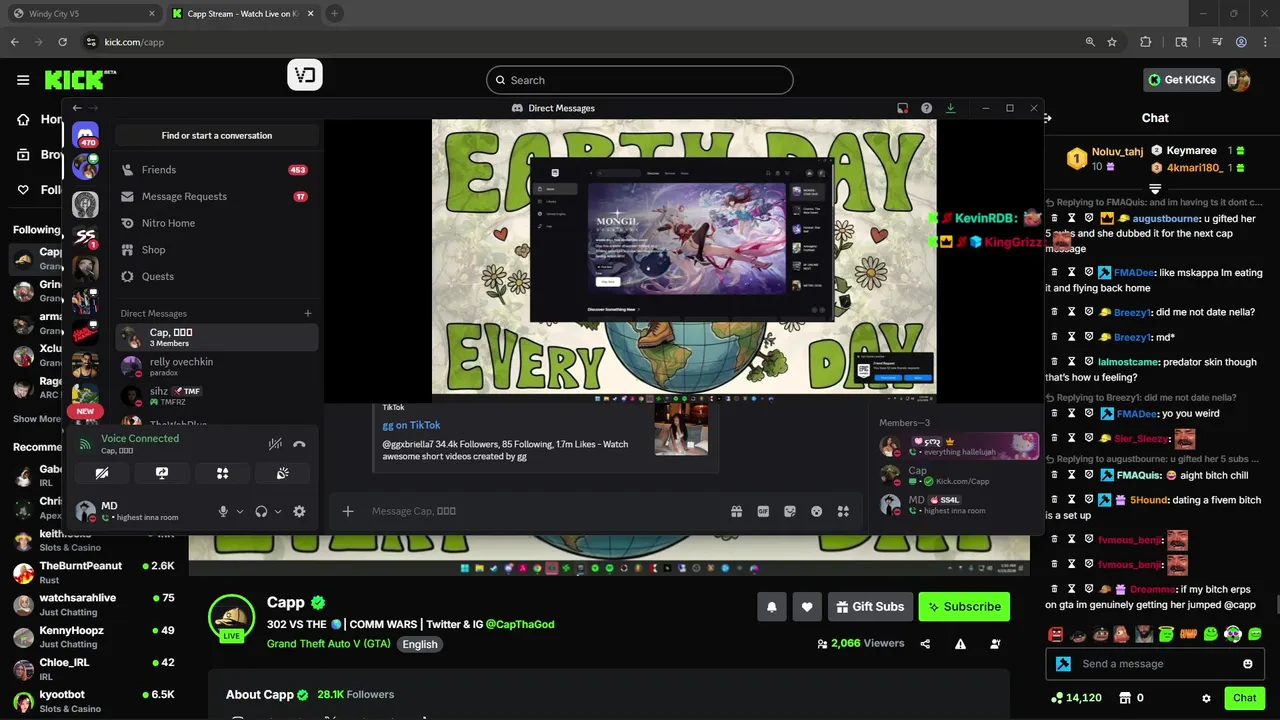Open the gg on TikTok link
The image size is (1280, 720).
[x=411, y=425]
